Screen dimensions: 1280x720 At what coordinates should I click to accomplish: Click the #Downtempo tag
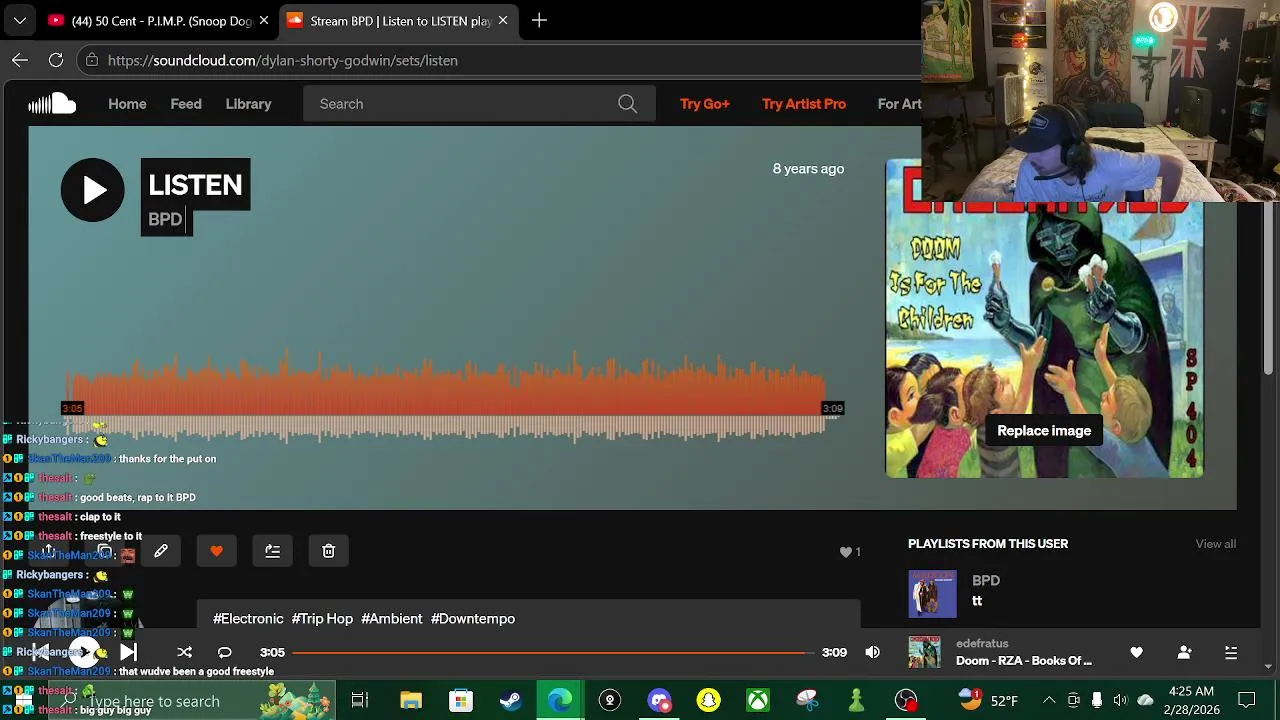(473, 619)
